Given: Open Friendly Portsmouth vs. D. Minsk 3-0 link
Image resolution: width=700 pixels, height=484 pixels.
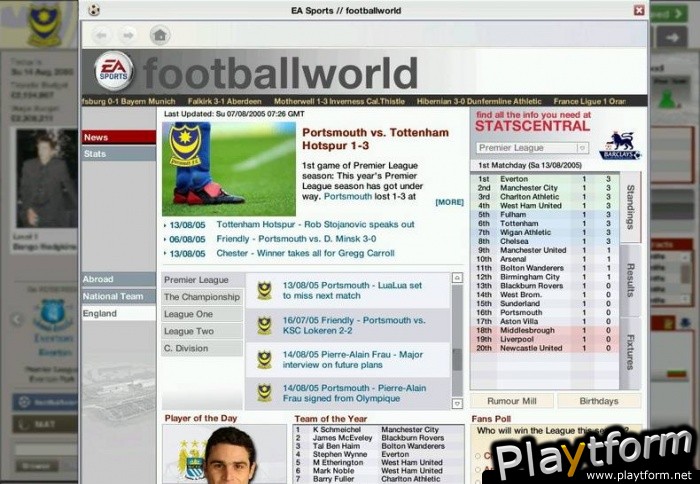Looking at the screenshot, I should [x=296, y=239].
